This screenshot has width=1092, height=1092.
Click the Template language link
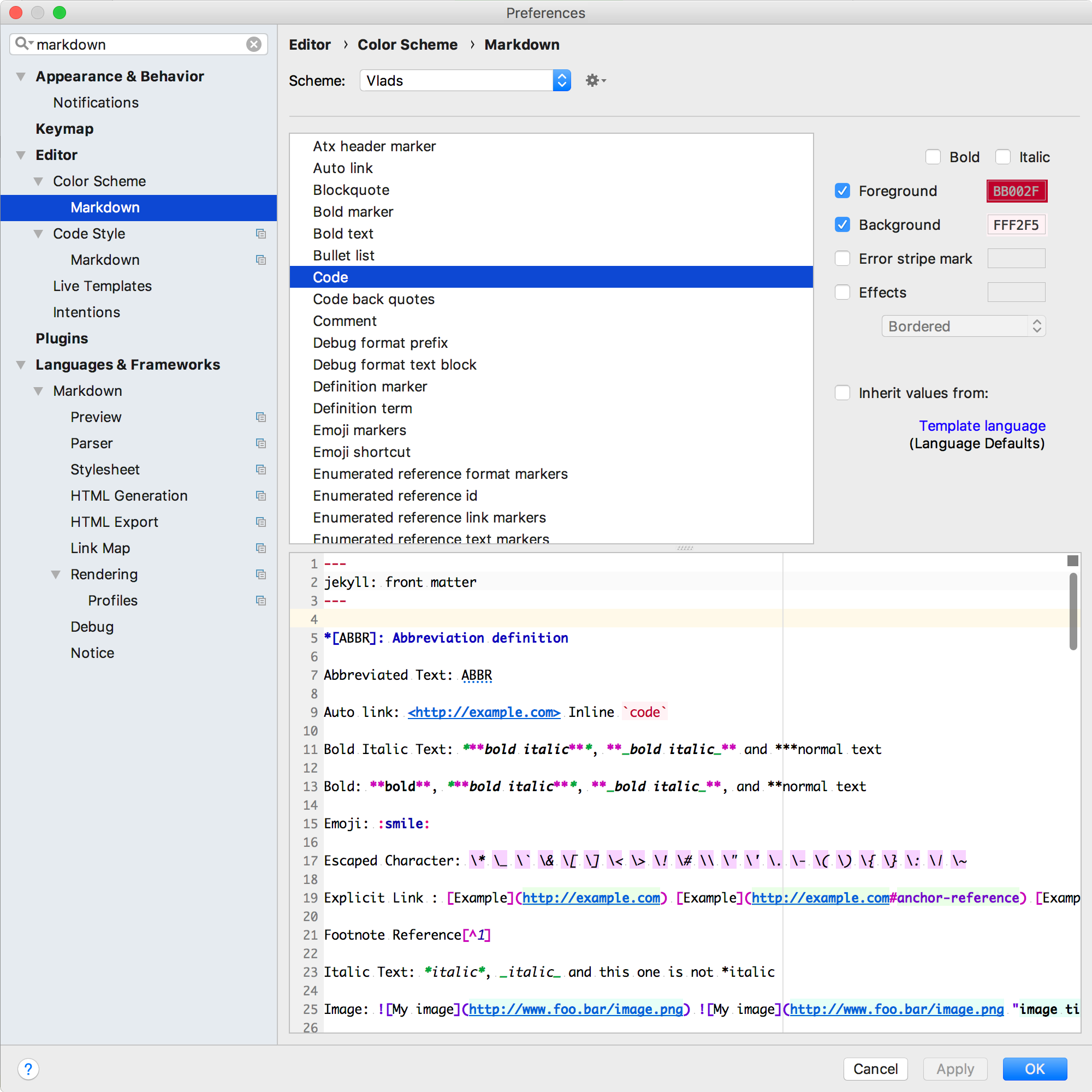click(982, 426)
